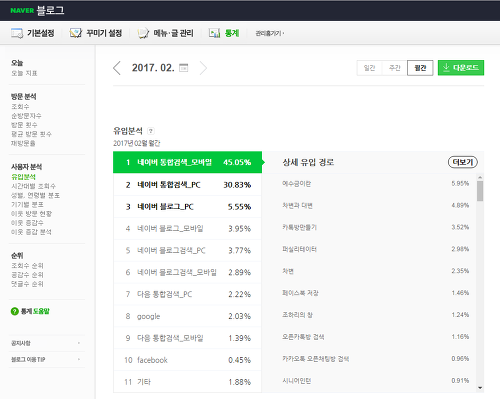Open 이웃 증감수 in sidebar
Viewport: 500px width, 399px height.
(27, 223)
